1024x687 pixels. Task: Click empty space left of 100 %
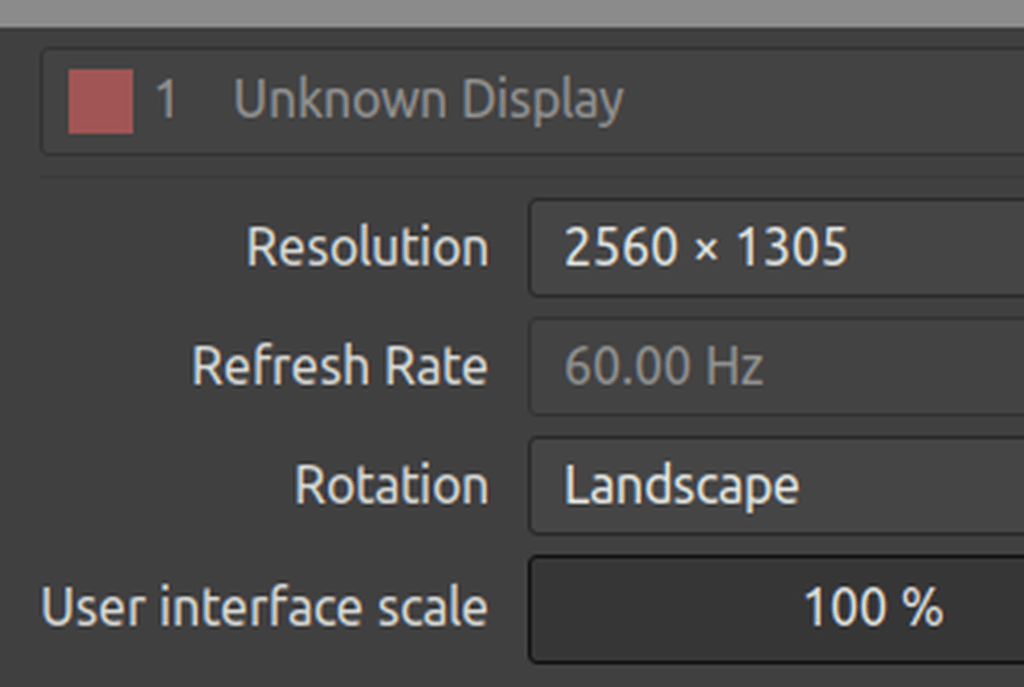[660, 608]
